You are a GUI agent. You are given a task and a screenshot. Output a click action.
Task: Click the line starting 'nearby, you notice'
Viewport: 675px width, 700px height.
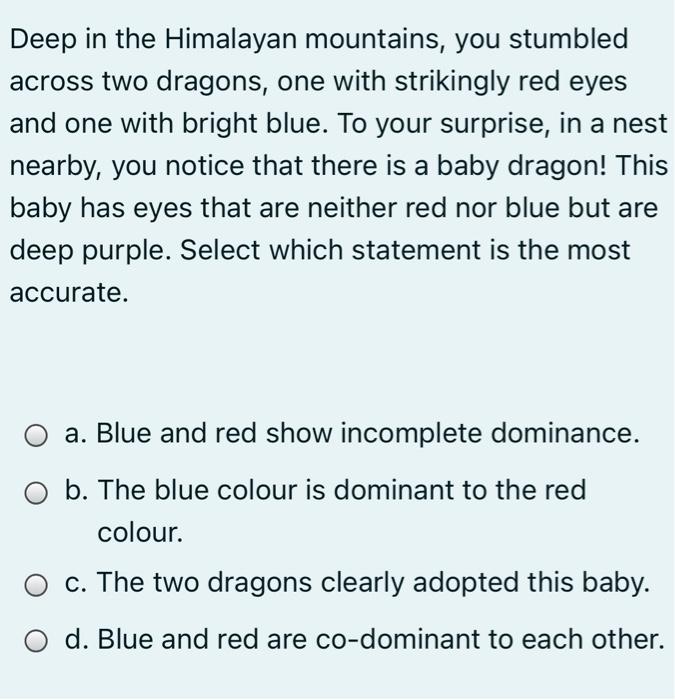[338, 167]
